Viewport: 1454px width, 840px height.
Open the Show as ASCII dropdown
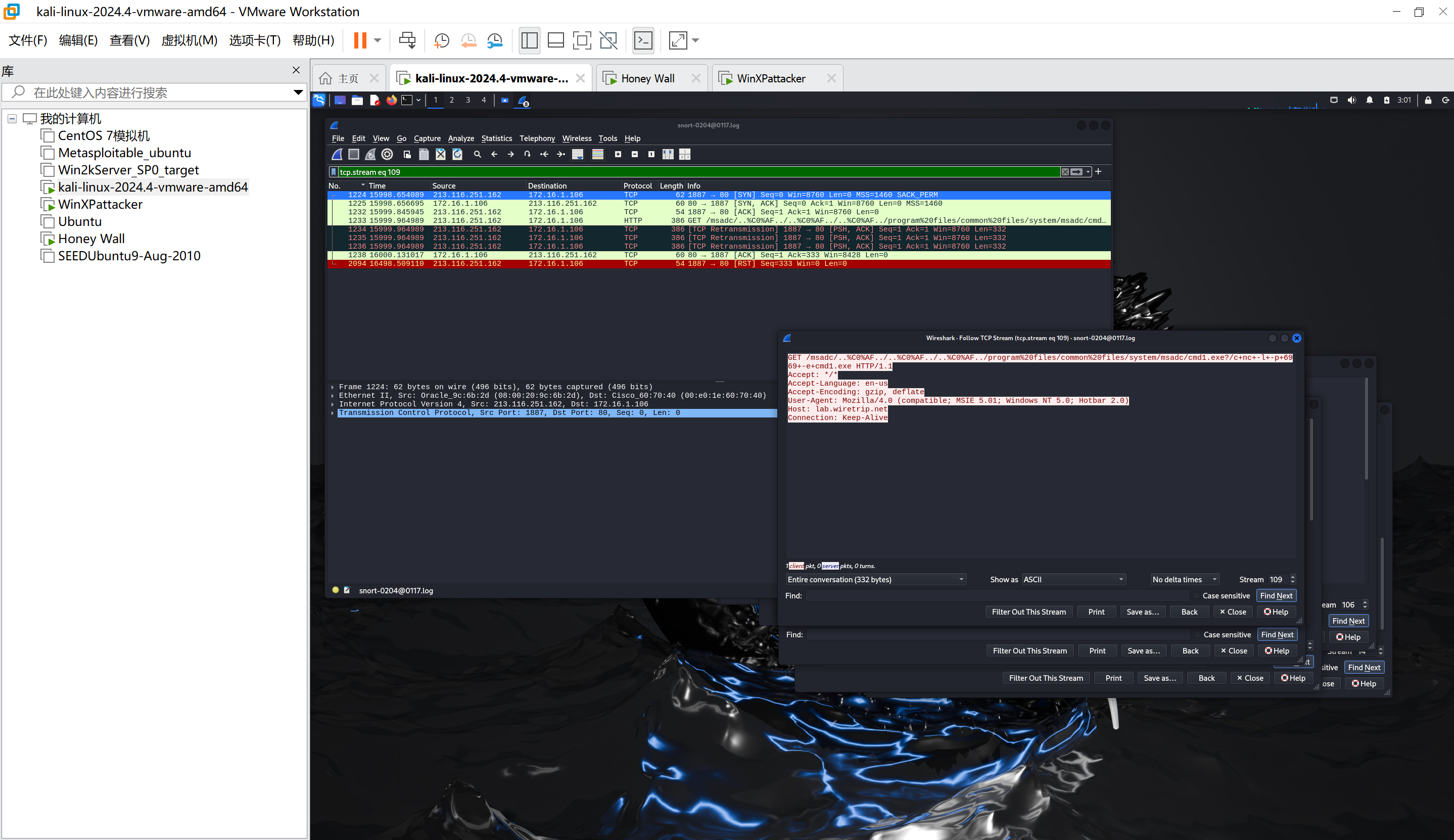coord(1073,579)
